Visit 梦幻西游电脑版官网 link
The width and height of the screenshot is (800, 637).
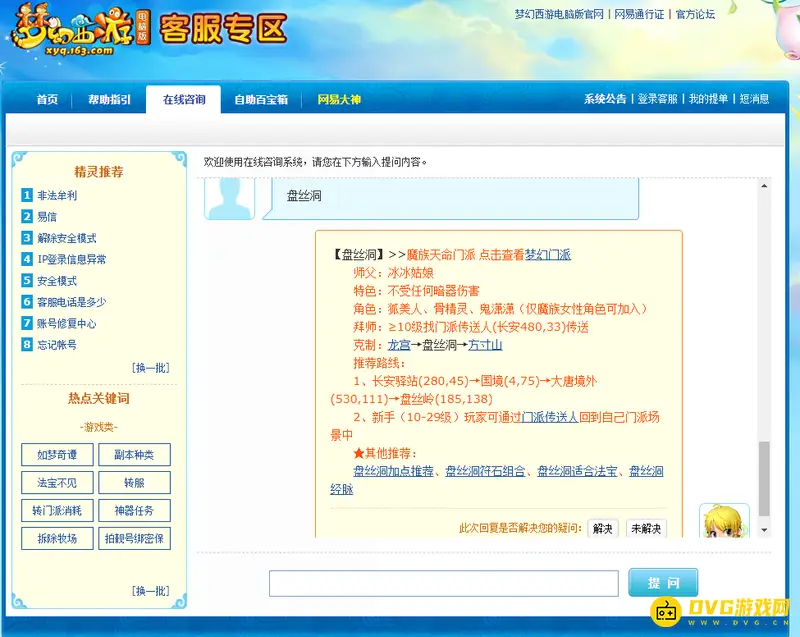pos(559,14)
